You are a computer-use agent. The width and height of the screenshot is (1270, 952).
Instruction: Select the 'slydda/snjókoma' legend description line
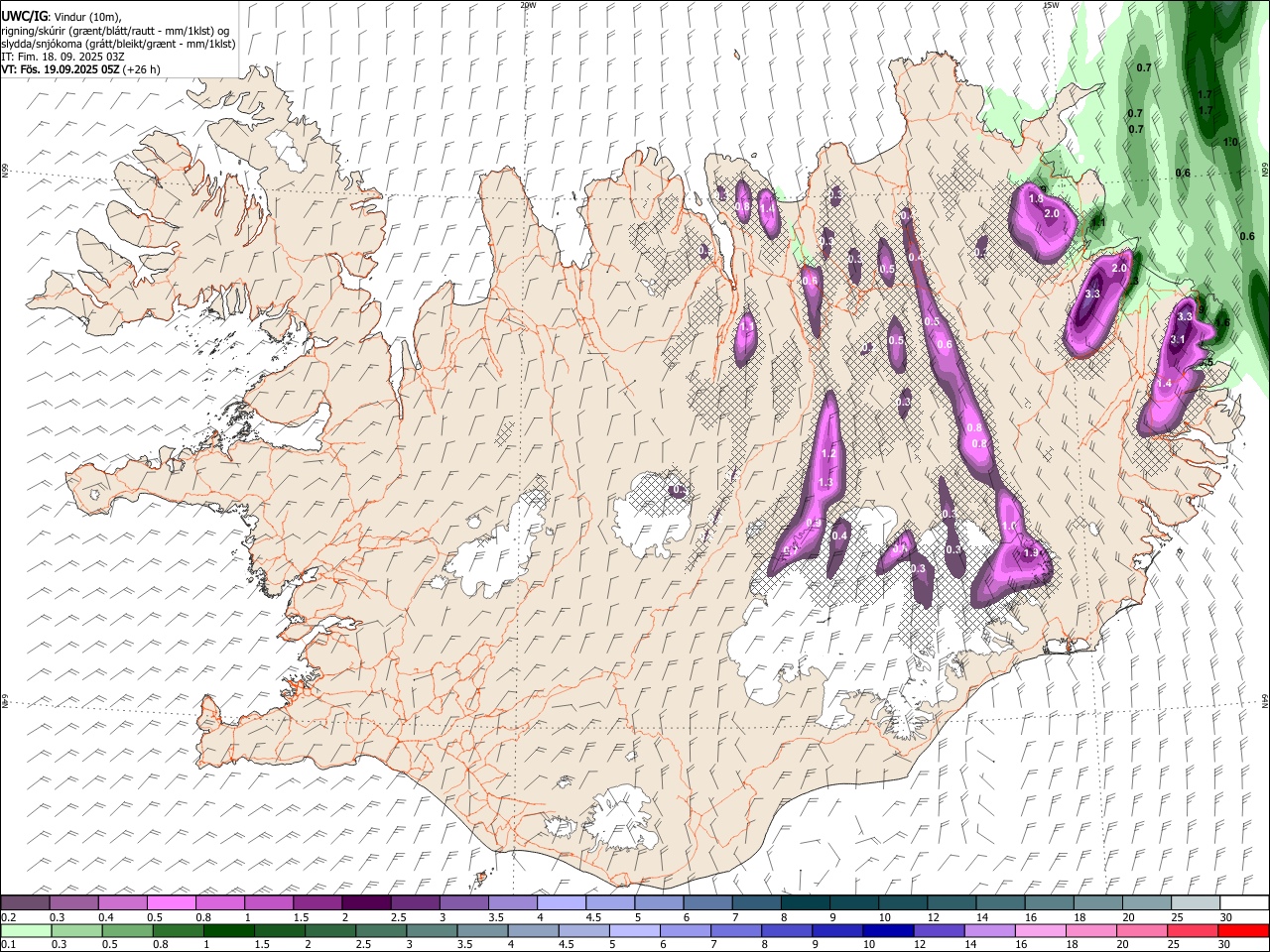coord(119,44)
